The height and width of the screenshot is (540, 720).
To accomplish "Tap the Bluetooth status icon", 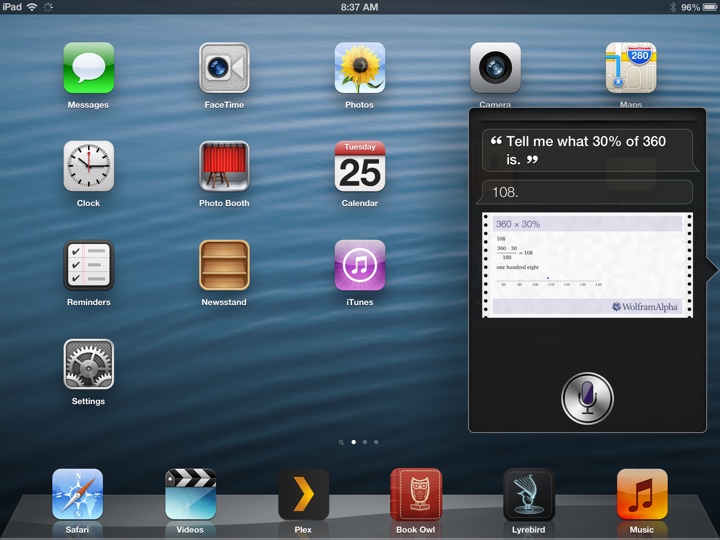I will [x=673, y=7].
